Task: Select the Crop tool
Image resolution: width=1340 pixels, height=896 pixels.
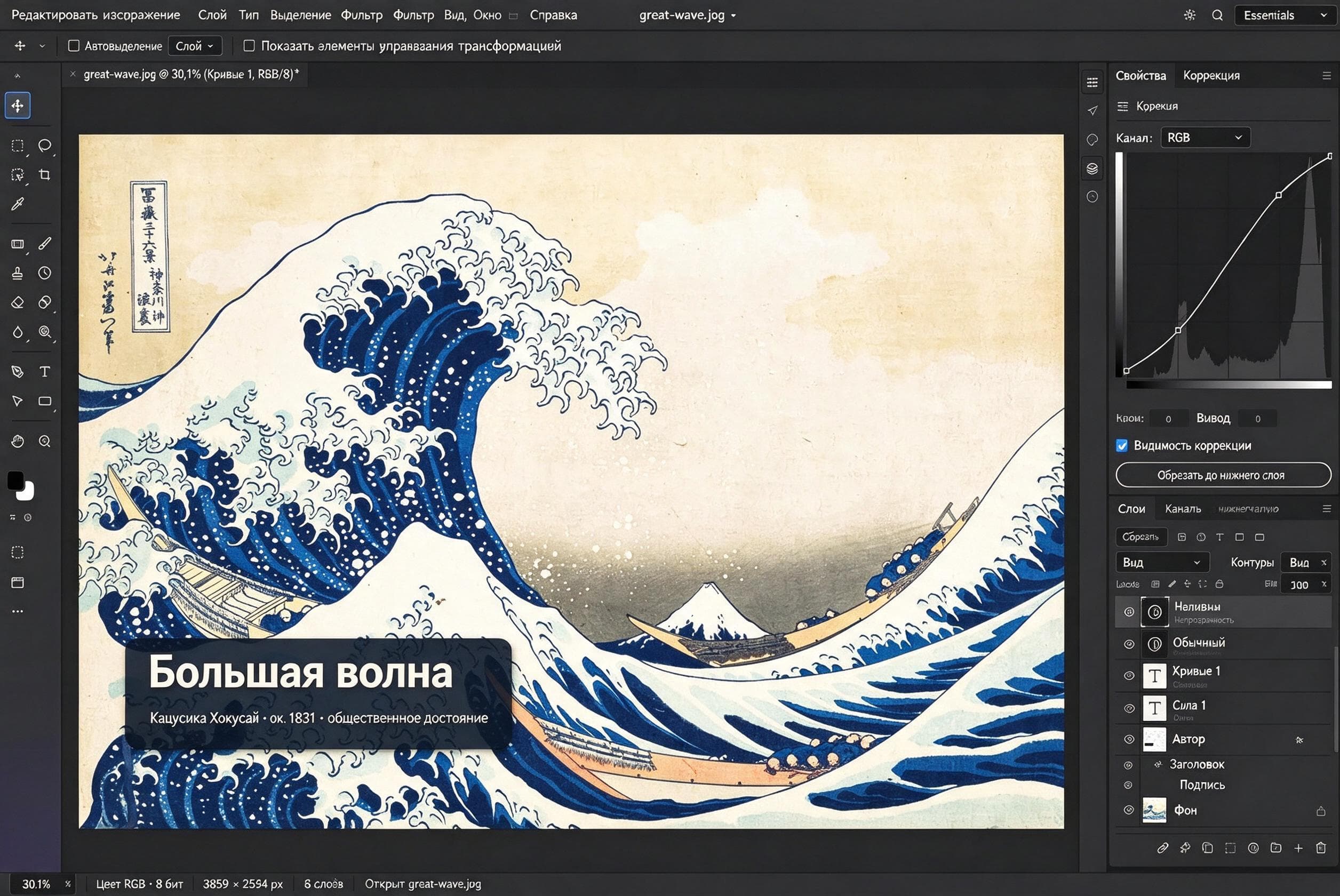Action: pos(45,174)
